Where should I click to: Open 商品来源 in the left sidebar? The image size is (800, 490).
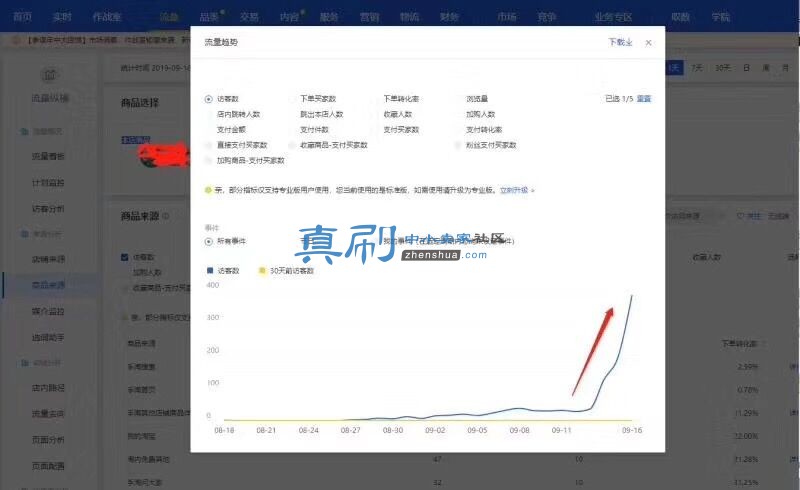click(48, 285)
